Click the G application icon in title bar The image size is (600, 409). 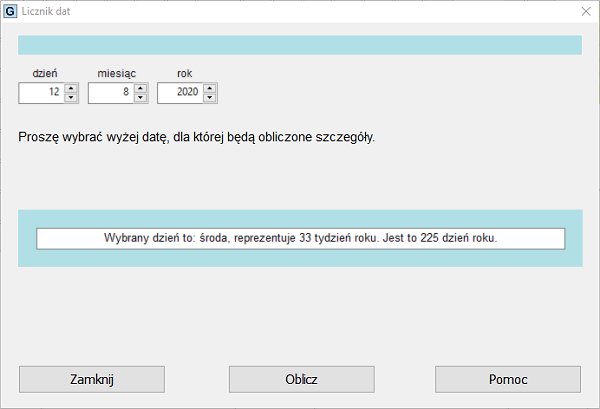(x=11, y=11)
